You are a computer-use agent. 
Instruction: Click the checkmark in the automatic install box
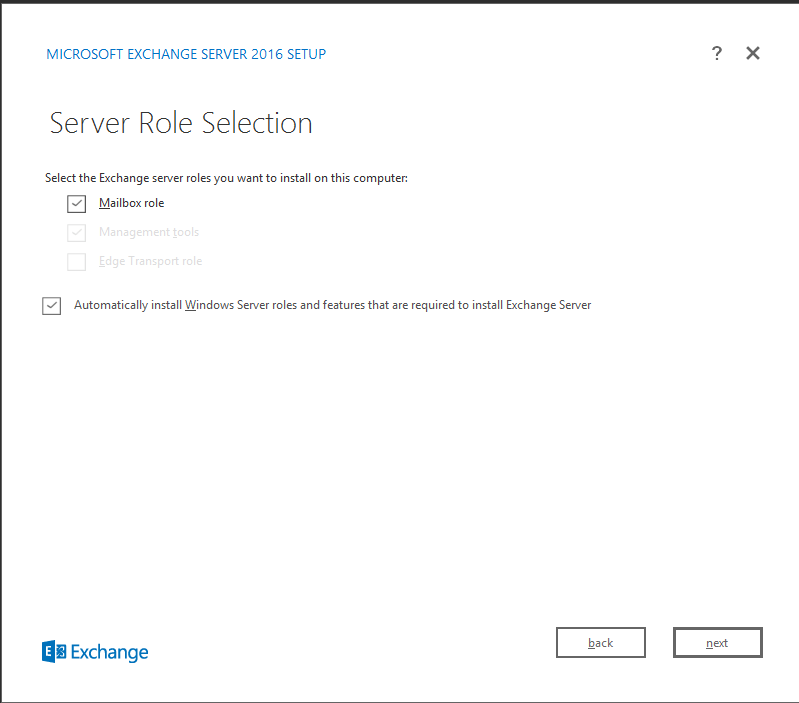(x=51, y=305)
